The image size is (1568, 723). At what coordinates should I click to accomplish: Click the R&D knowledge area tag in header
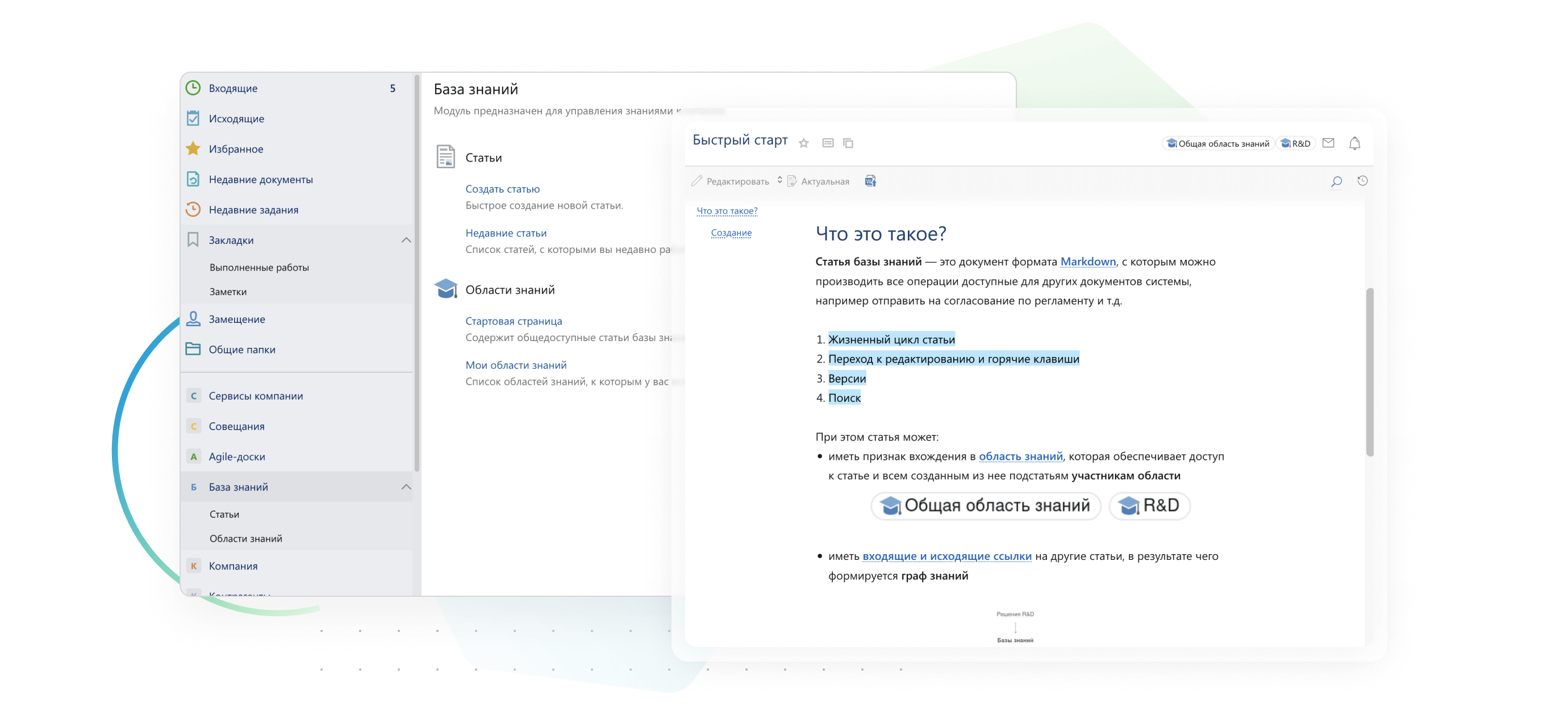pyautogui.click(x=1295, y=144)
